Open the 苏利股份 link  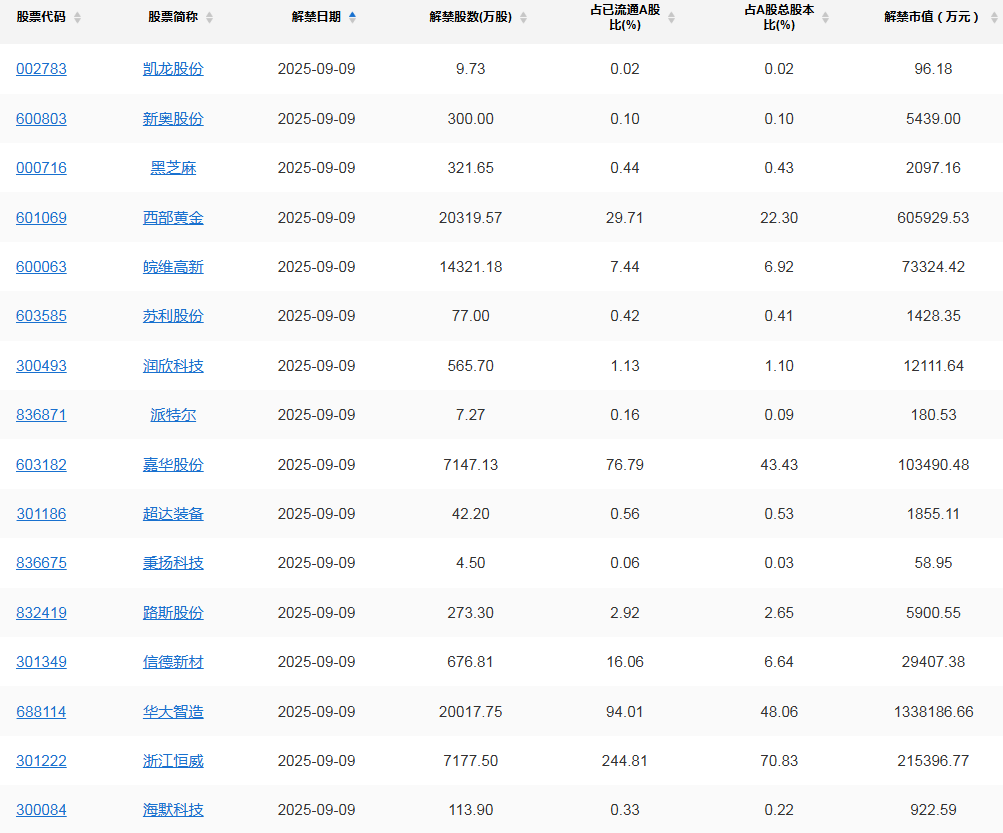click(173, 316)
